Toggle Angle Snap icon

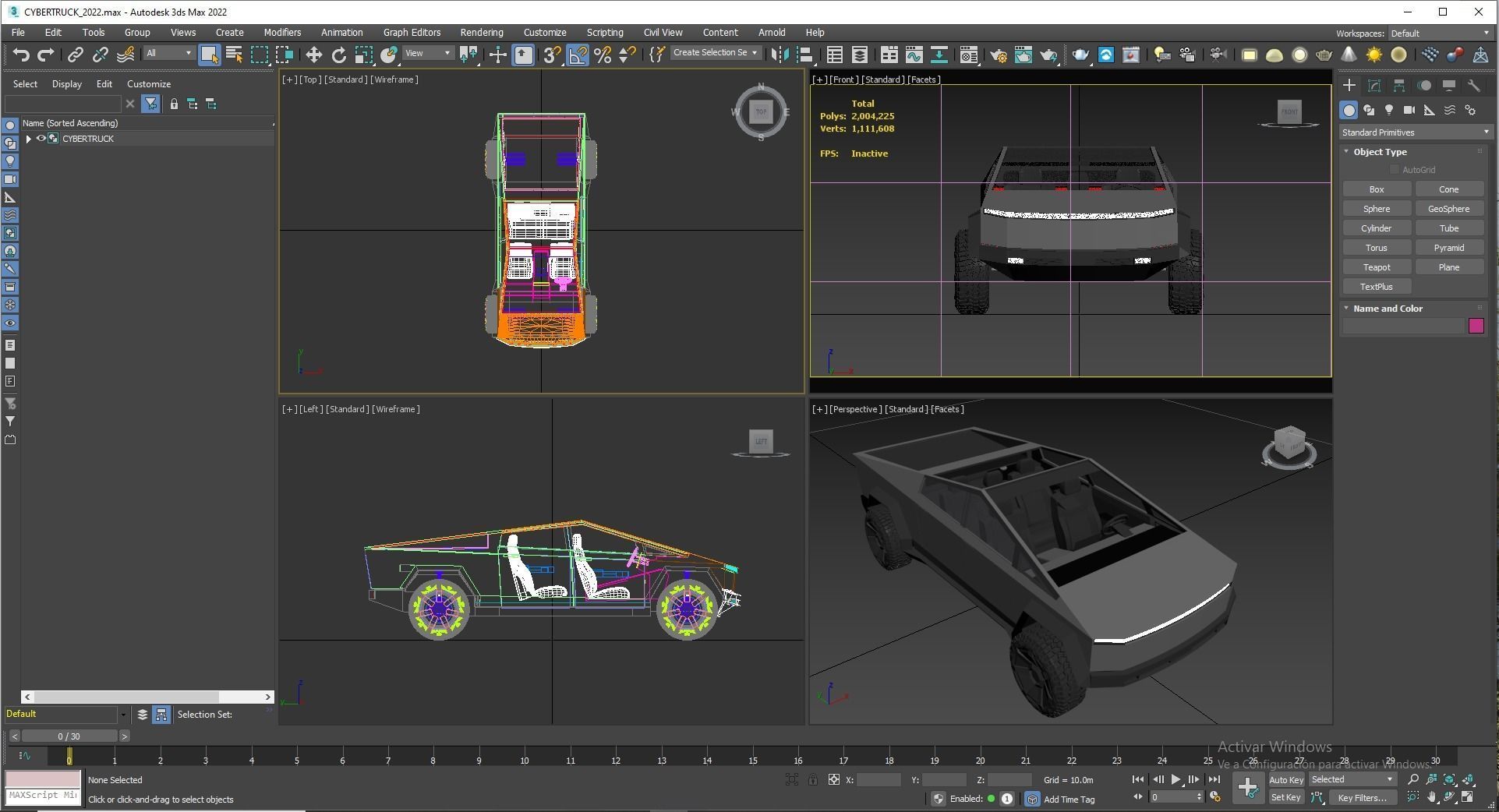pyautogui.click(x=578, y=55)
